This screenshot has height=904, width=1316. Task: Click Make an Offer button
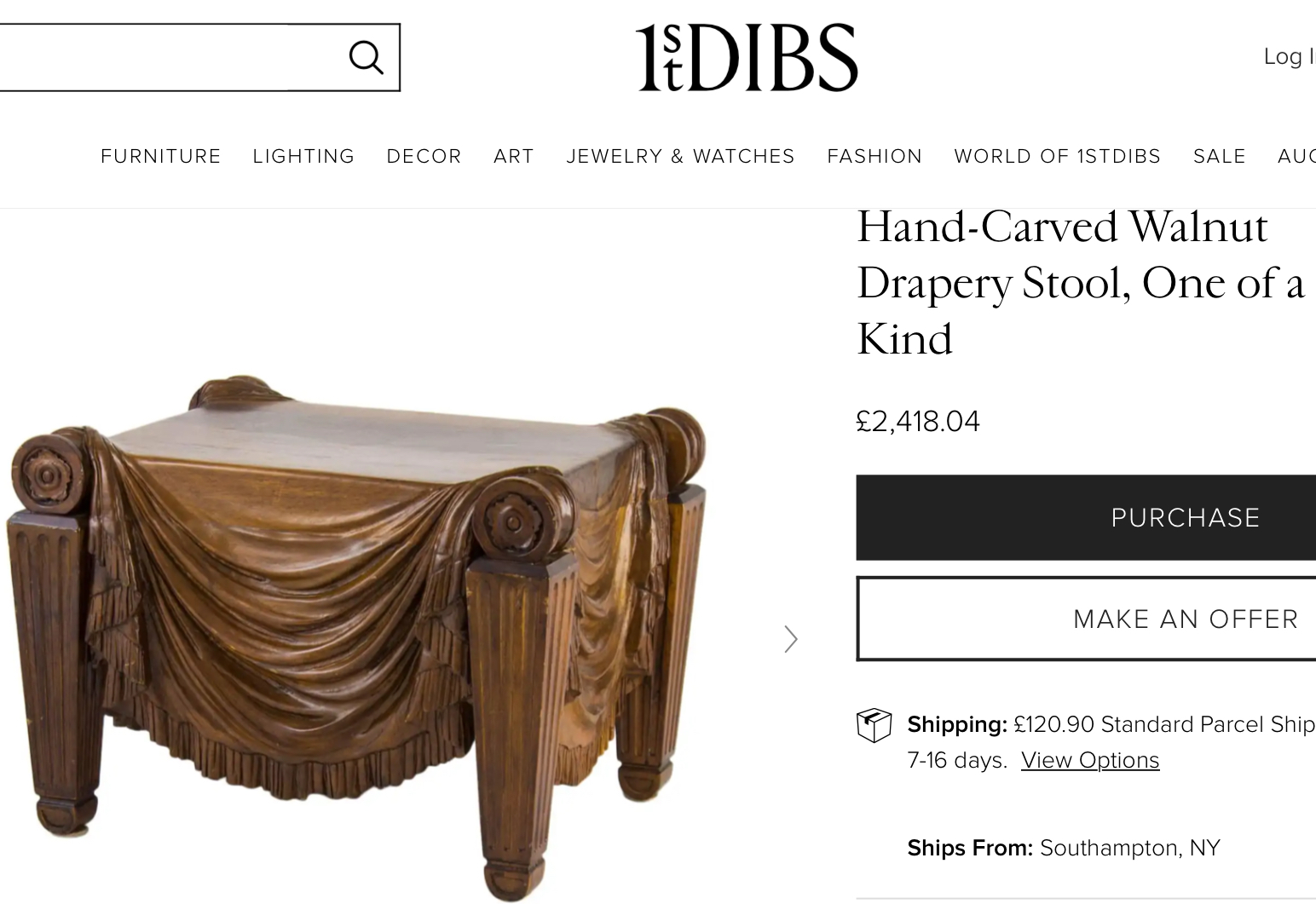coord(1086,619)
